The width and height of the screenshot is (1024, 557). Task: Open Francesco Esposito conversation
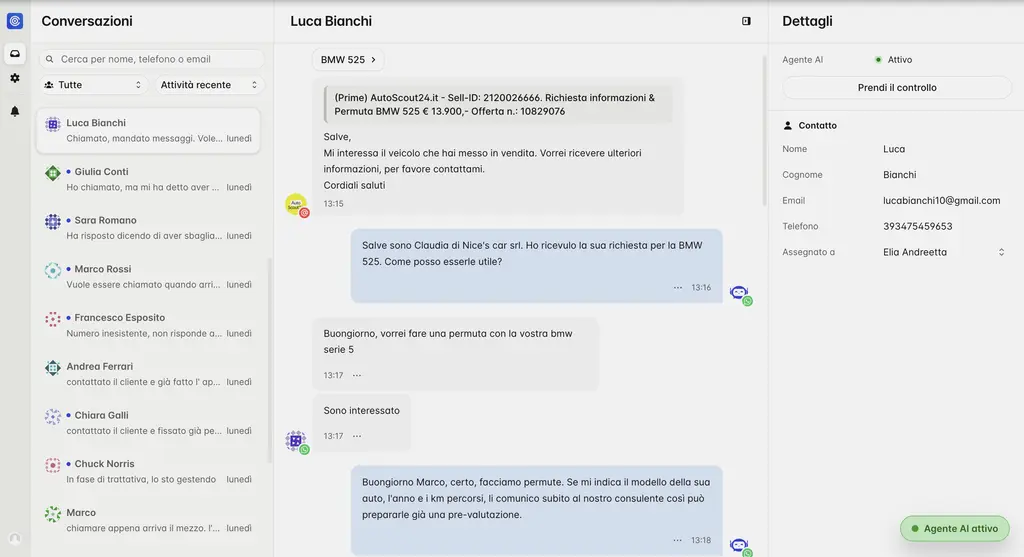point(148,325)
